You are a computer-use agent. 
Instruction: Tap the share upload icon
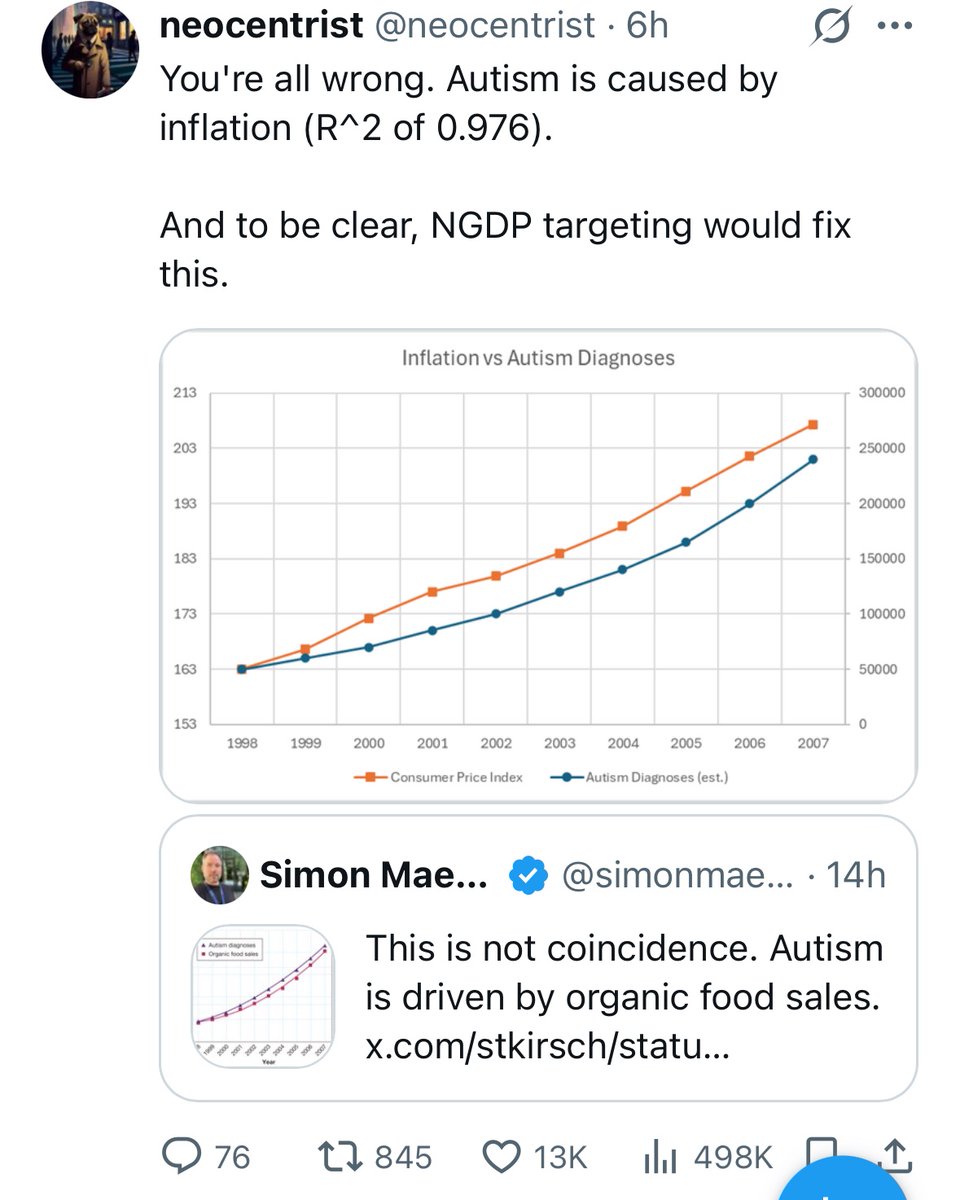coord(893,1155)
